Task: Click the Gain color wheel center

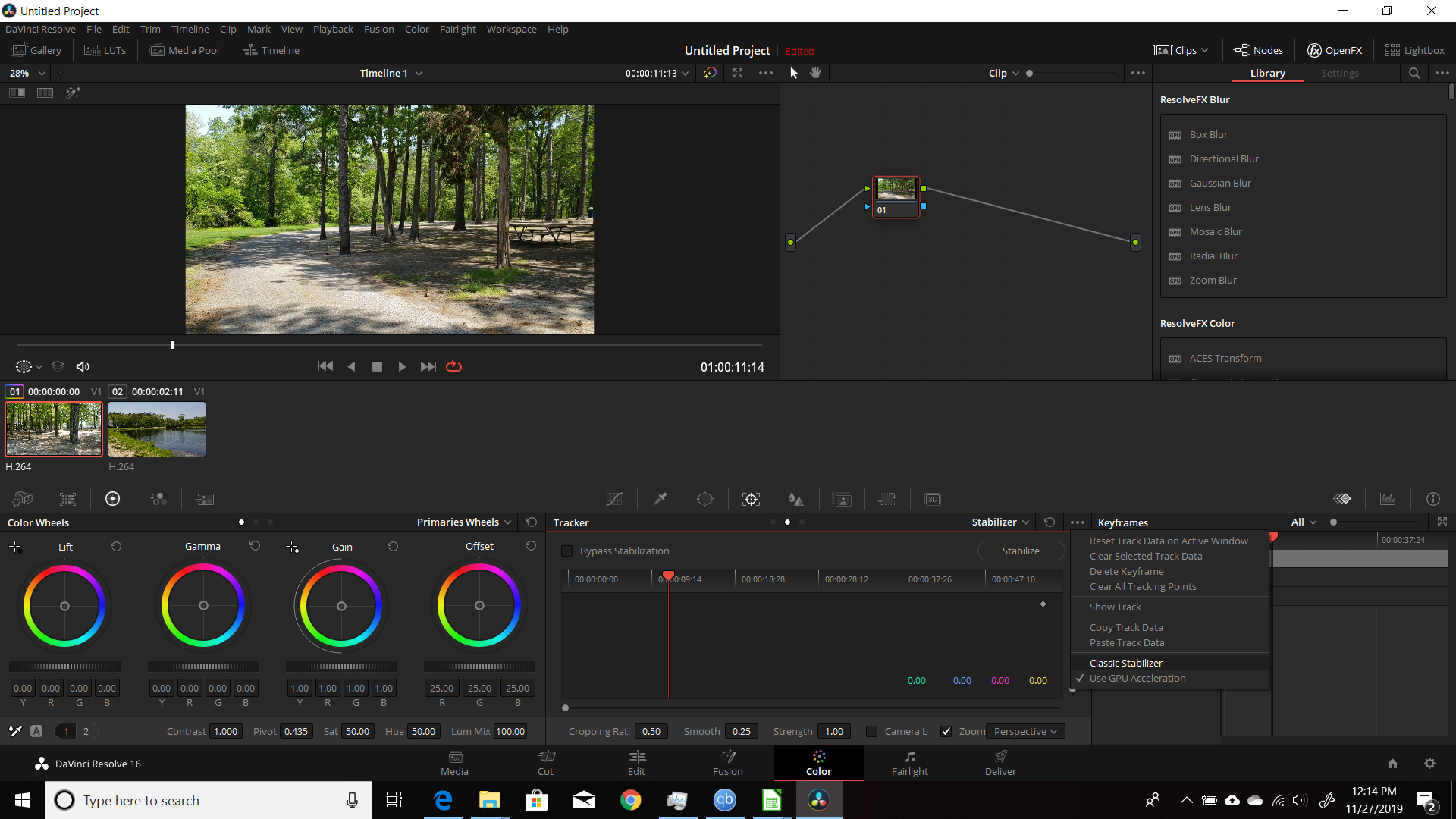Action: coord(341,606)
